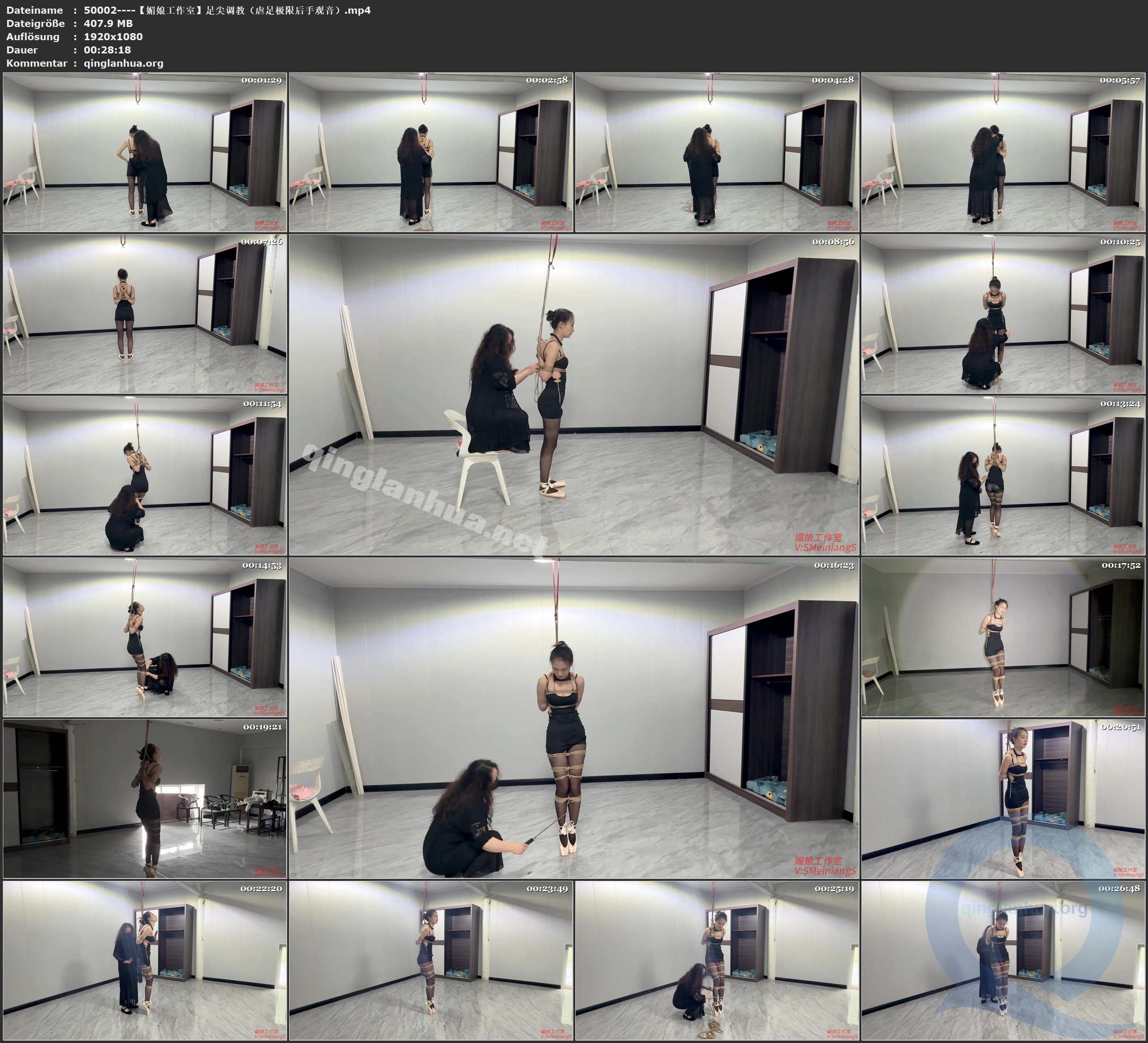This screenshot has width=1148, height=1043.
Task: Click the frame marked 00:19:21
Action: pyautogui.click(x=145, y=799)
